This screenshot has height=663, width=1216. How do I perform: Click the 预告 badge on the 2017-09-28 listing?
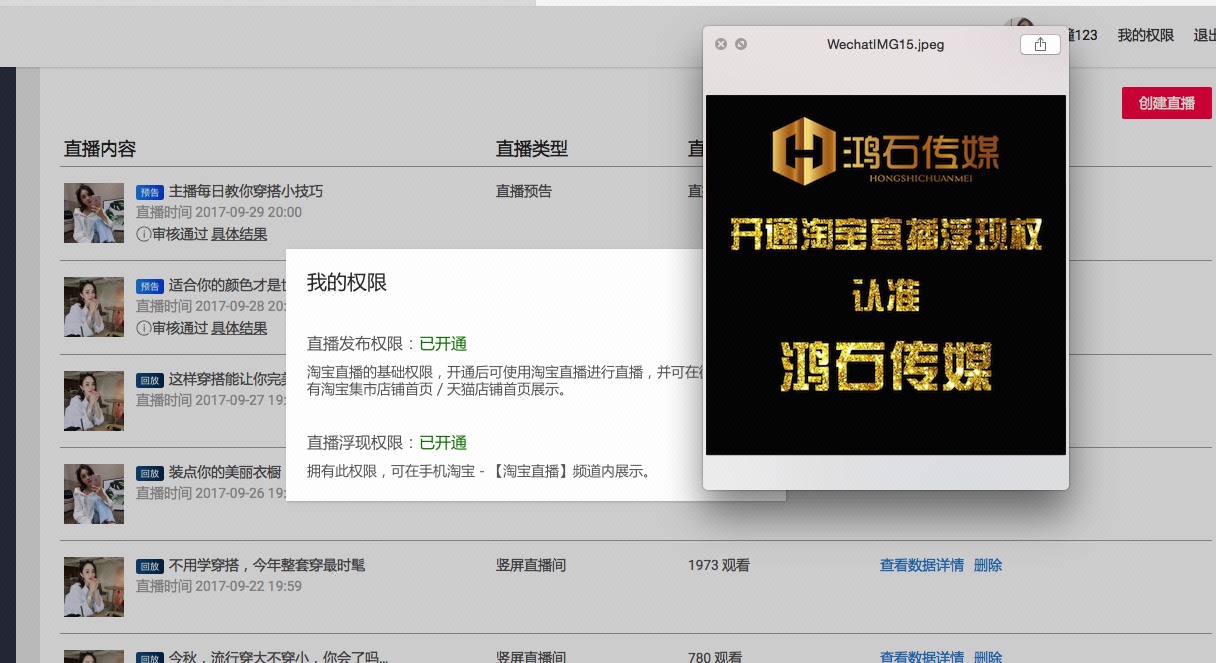click(x=150, y=286)
